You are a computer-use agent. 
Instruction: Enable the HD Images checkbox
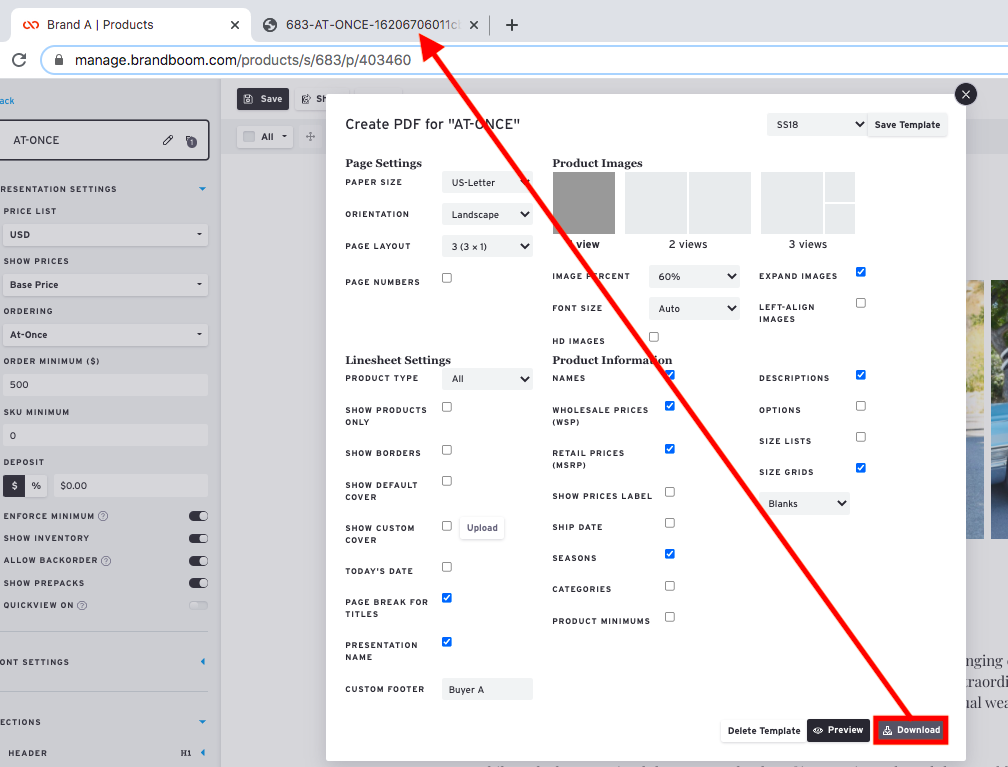coord(654,337)
